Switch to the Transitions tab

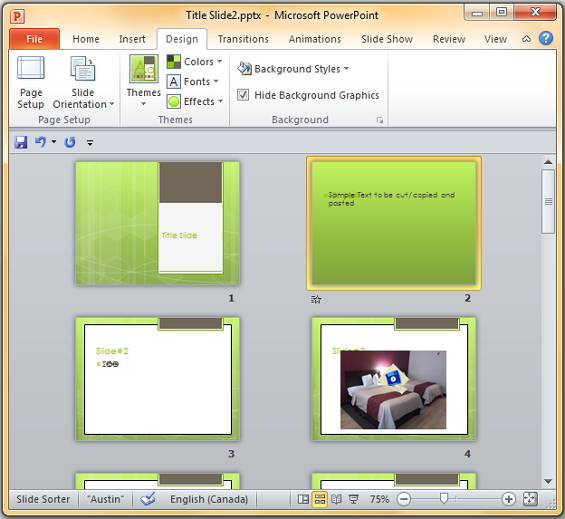pos(243,39)
